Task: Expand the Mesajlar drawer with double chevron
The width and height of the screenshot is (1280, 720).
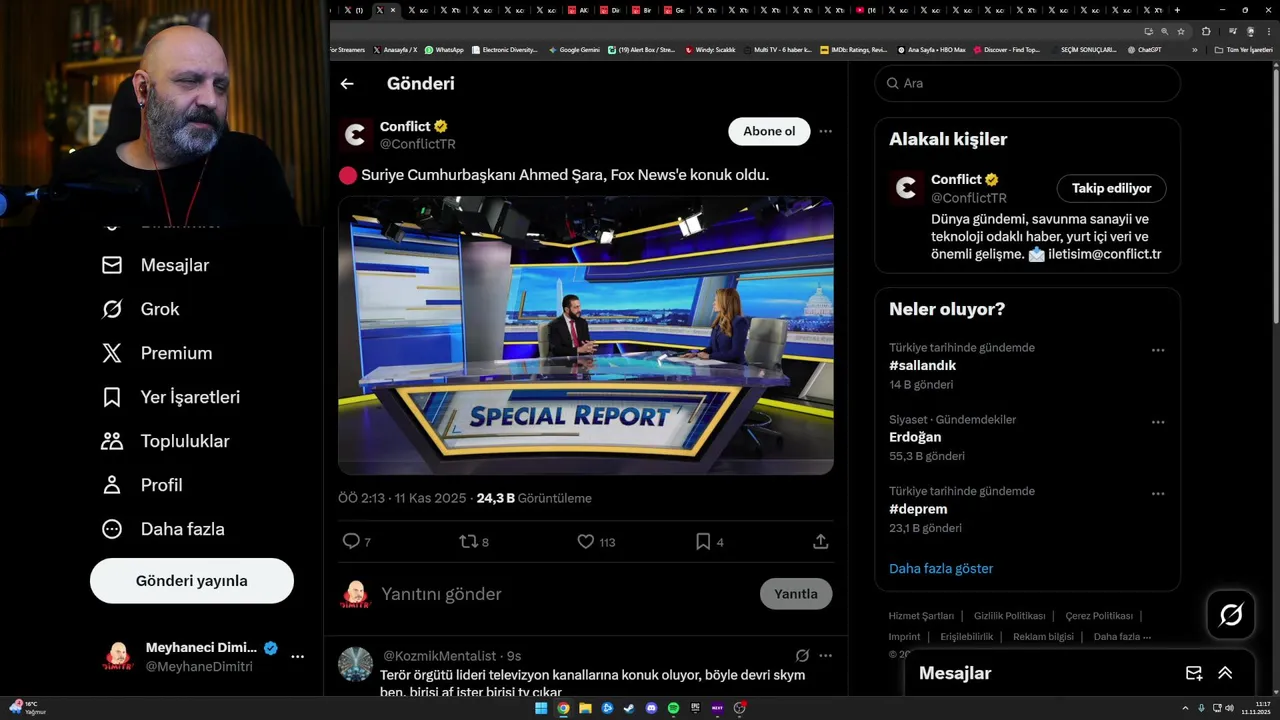Action: click(1225, 673)
